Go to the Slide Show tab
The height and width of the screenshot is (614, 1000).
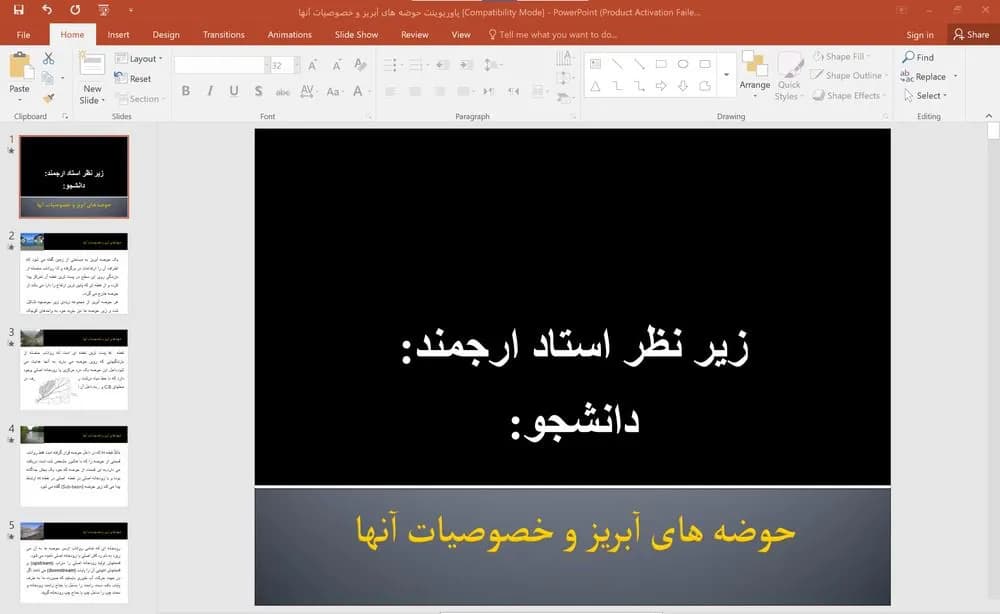pos(357,34)
